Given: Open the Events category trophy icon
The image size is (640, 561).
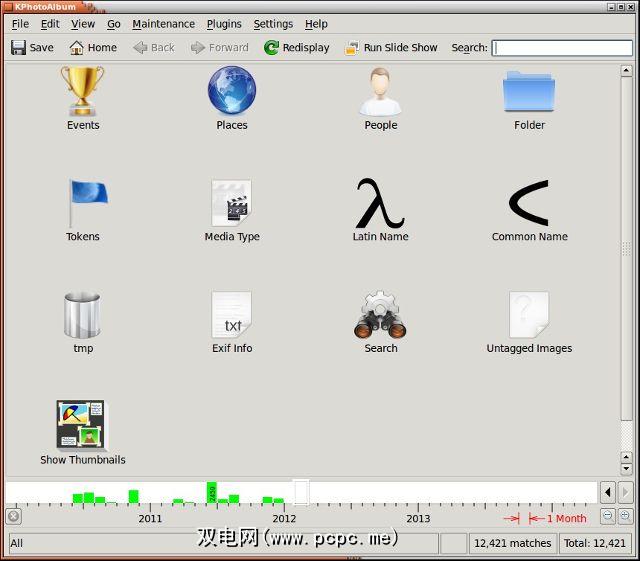Looking at the screenshot, I should 83,91.
